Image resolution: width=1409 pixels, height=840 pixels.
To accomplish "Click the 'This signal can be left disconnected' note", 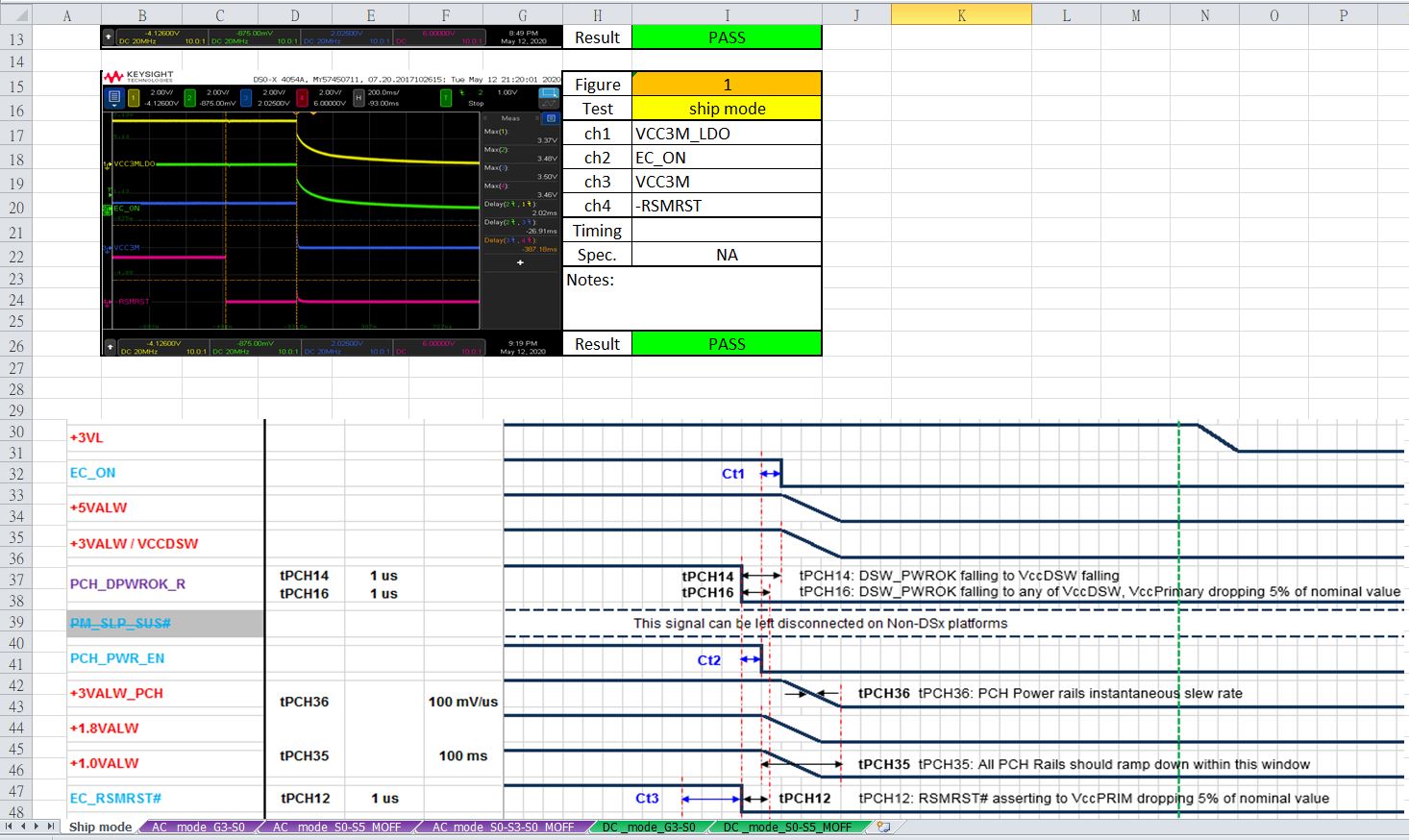I will 821,623.
